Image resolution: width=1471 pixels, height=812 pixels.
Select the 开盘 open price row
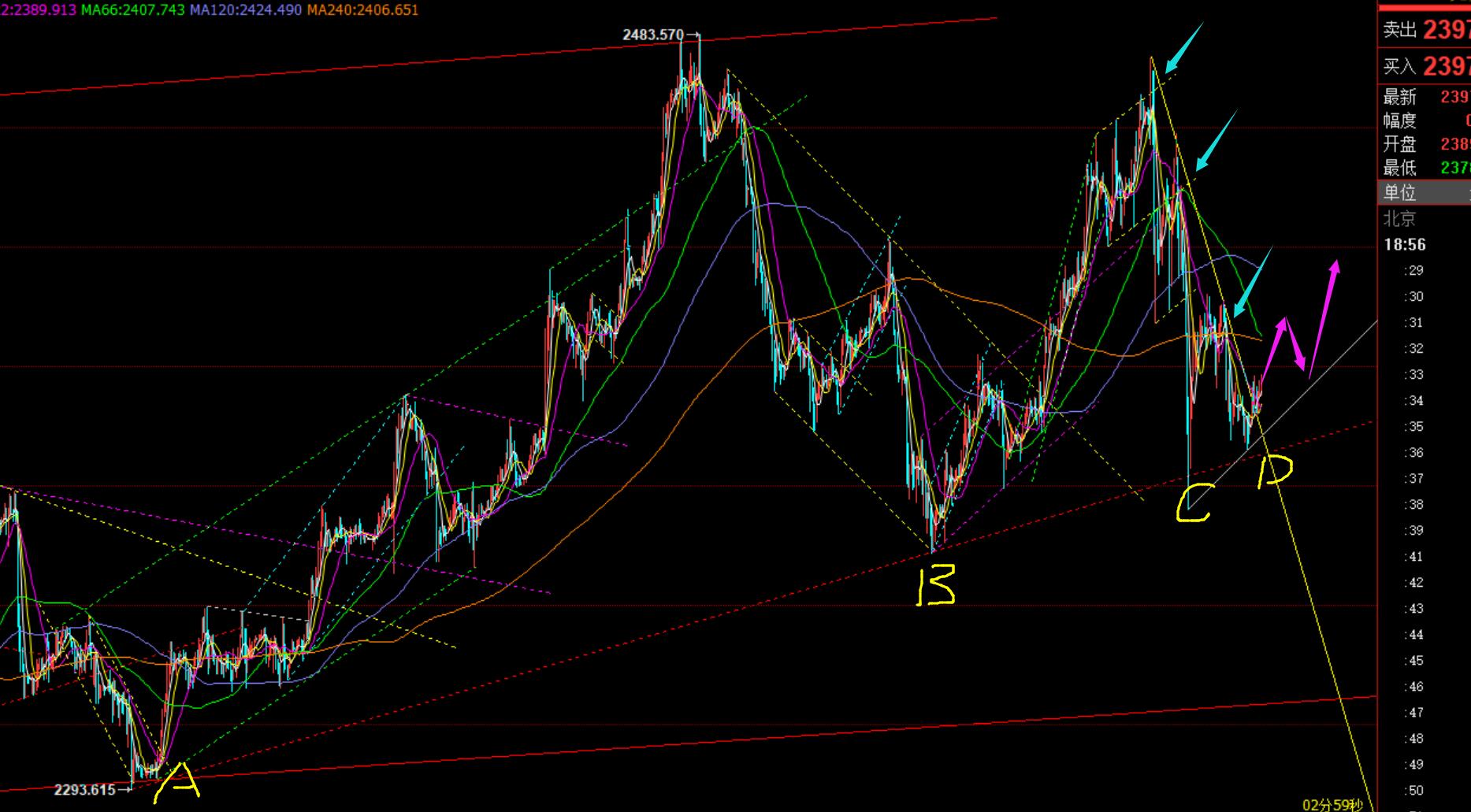1425,144
